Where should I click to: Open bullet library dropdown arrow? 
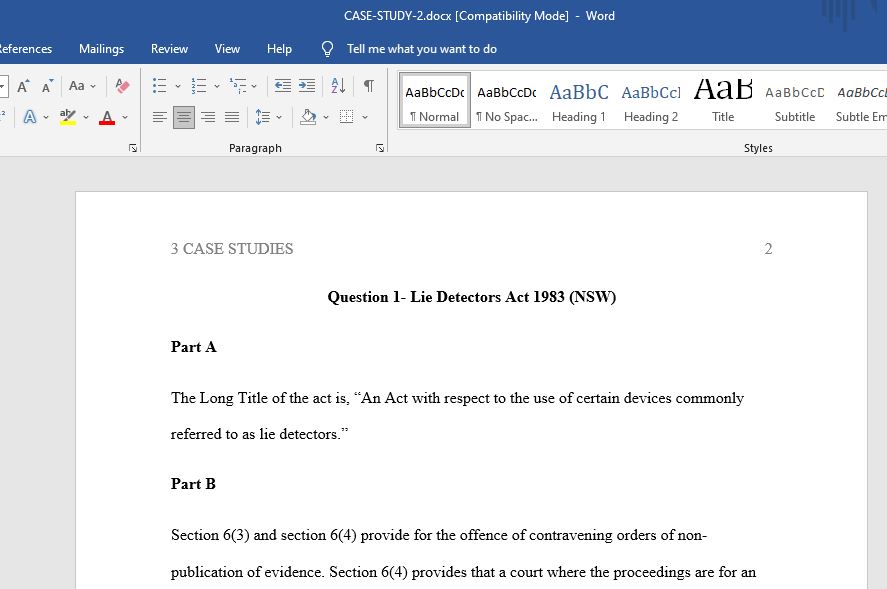[178, 87]
